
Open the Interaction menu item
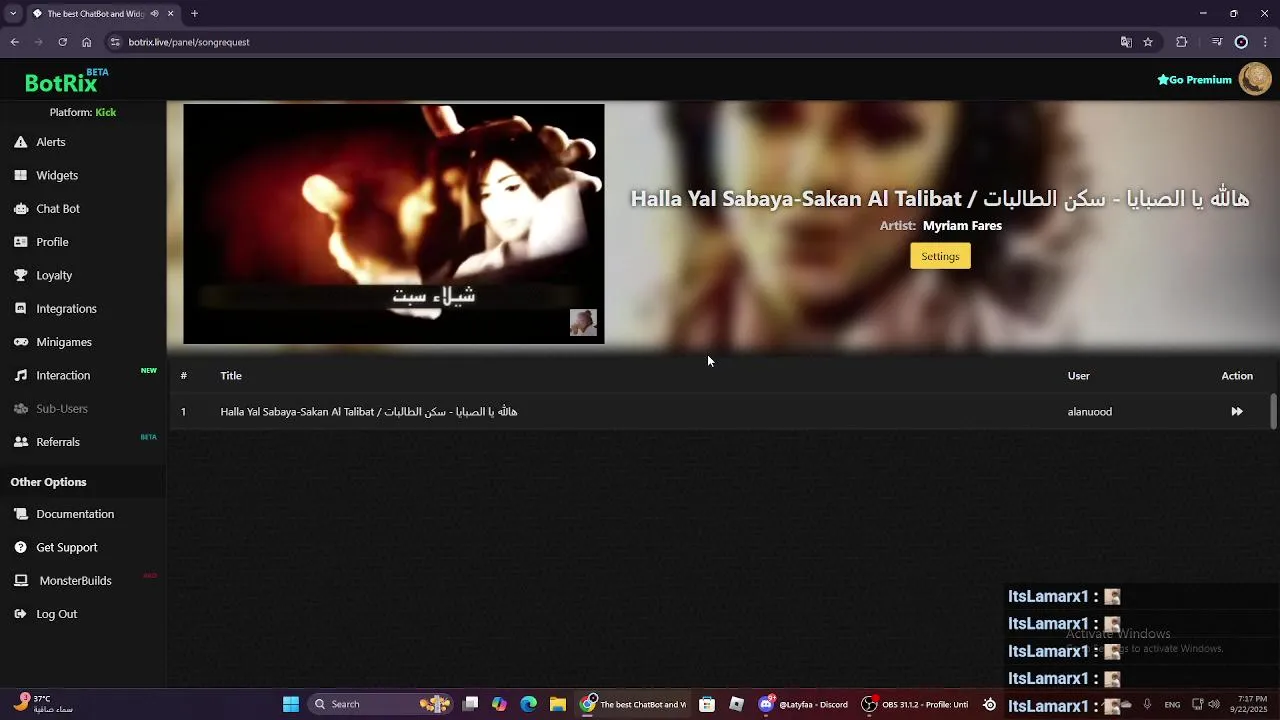click(63, 375)
